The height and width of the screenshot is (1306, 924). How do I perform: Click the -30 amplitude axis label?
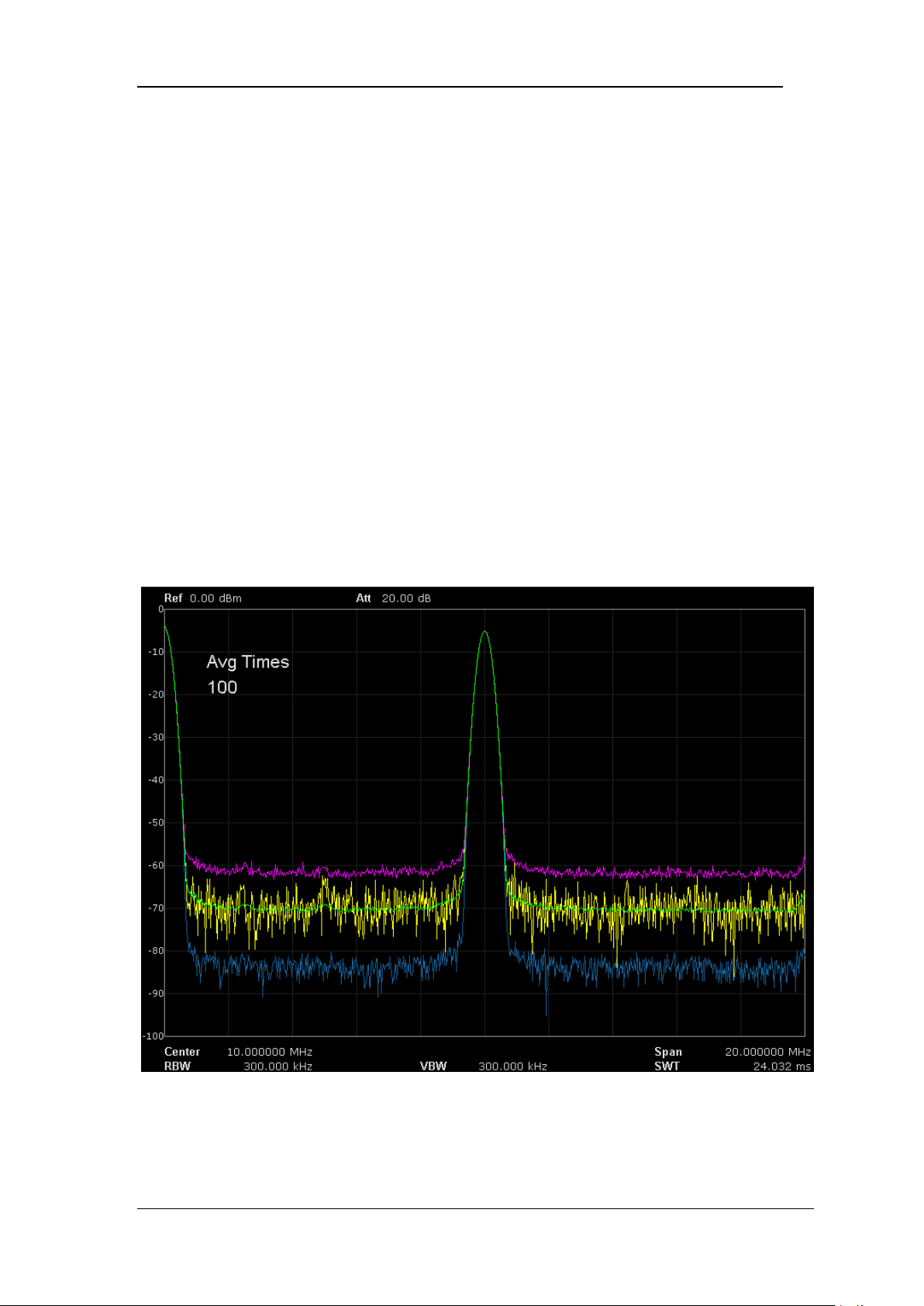pyautogui.click(x=156, y=737)
